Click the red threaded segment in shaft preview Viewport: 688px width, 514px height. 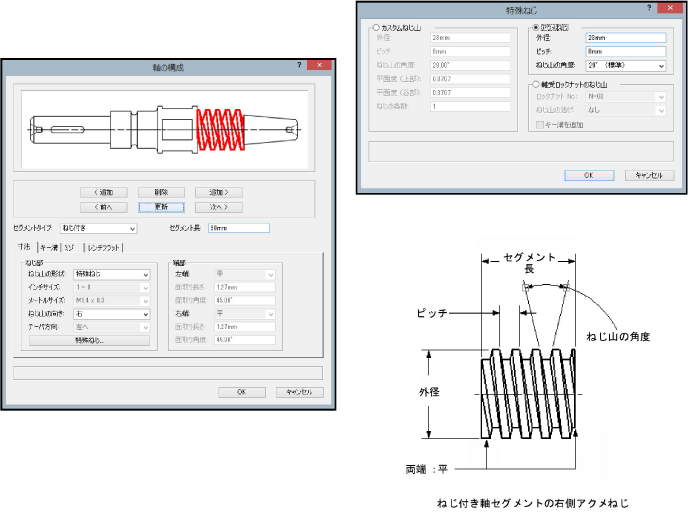224,130
